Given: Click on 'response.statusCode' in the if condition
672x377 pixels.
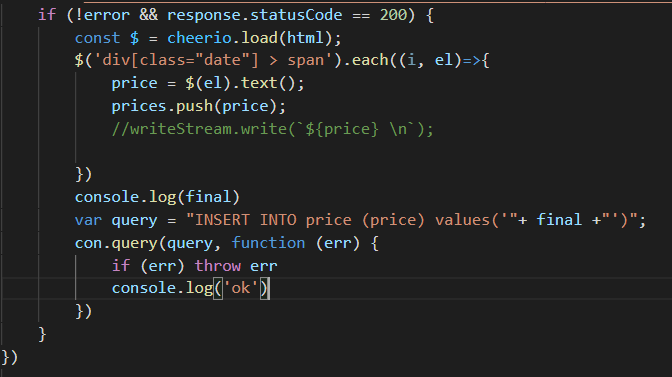Looking at the screenshot, I should [255, 15].
